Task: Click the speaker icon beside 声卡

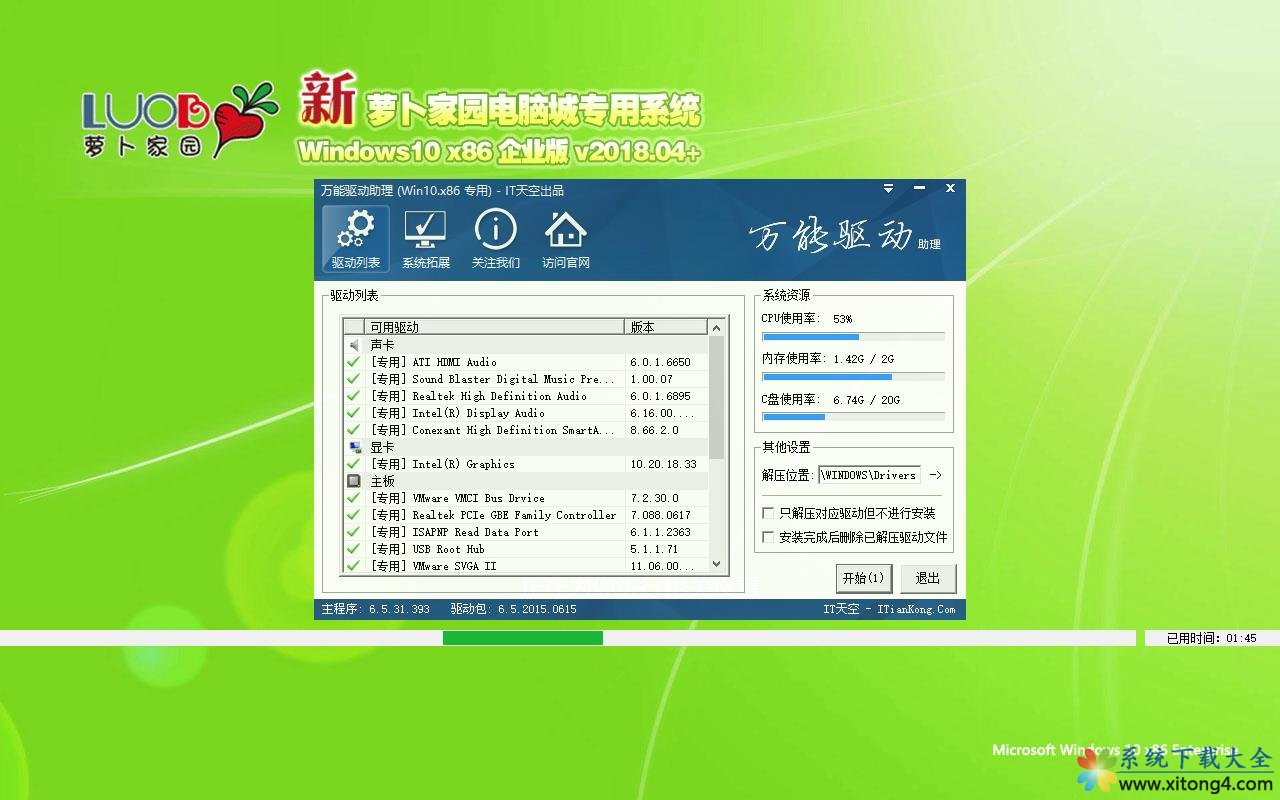Action: point(353,345)
